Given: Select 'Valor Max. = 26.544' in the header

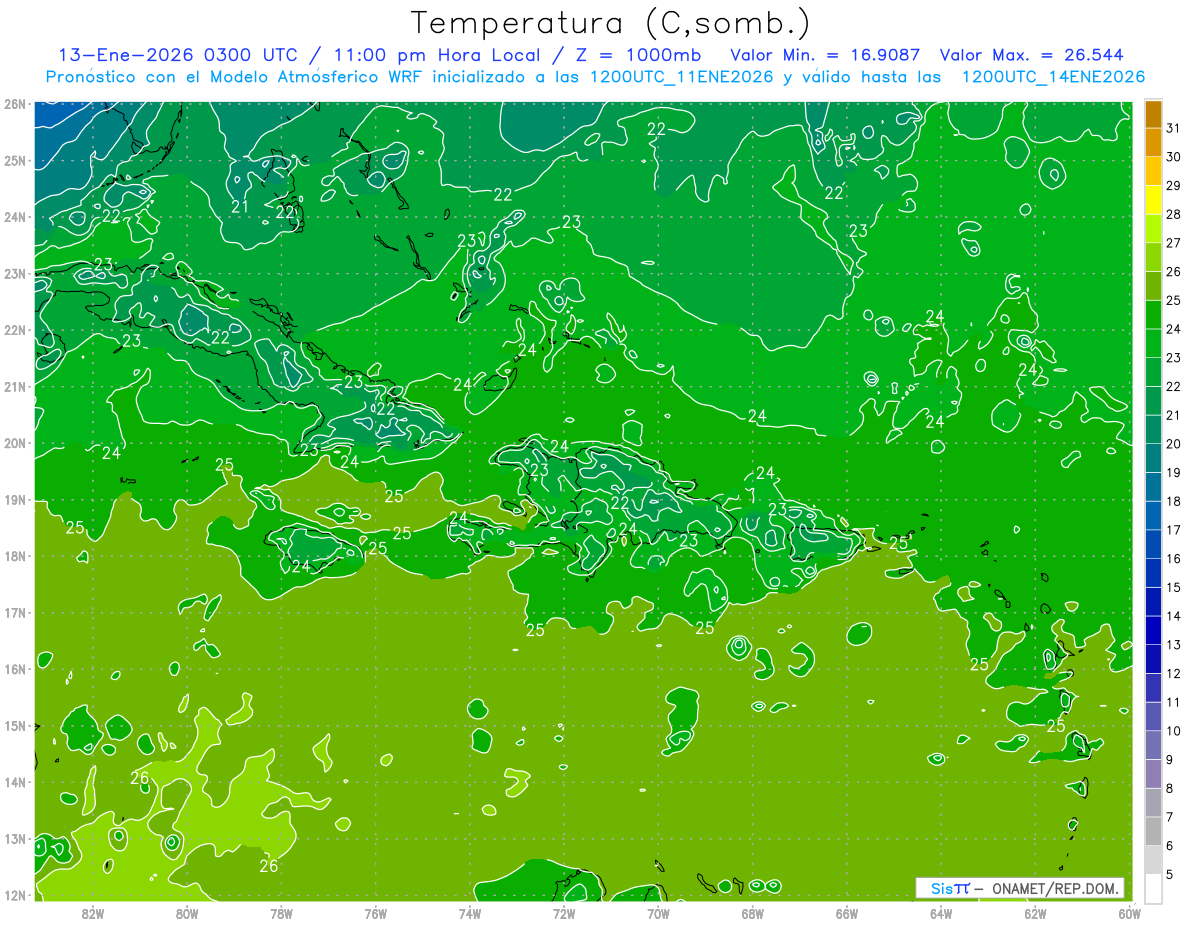Looking at the screenshot, I should coord(1032,55).
